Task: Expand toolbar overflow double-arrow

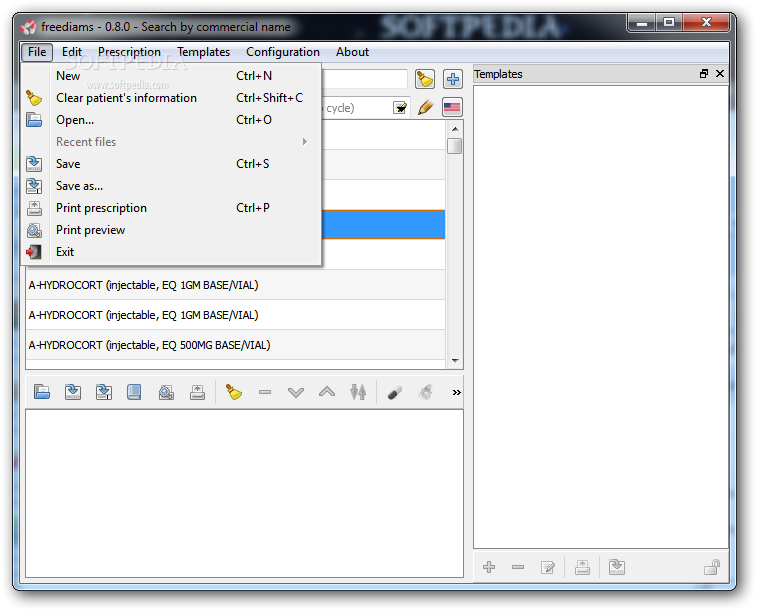Action: click(x=456, y=392)
